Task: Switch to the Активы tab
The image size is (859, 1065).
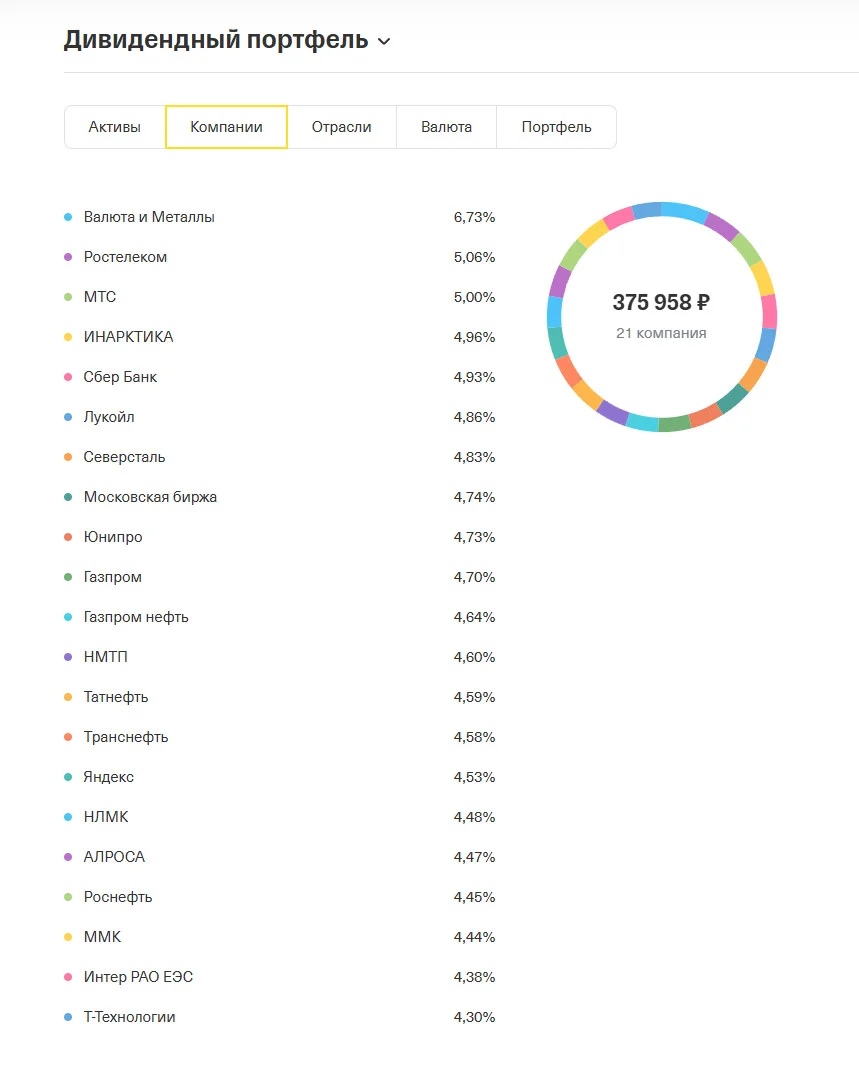Action: (115, 127)
